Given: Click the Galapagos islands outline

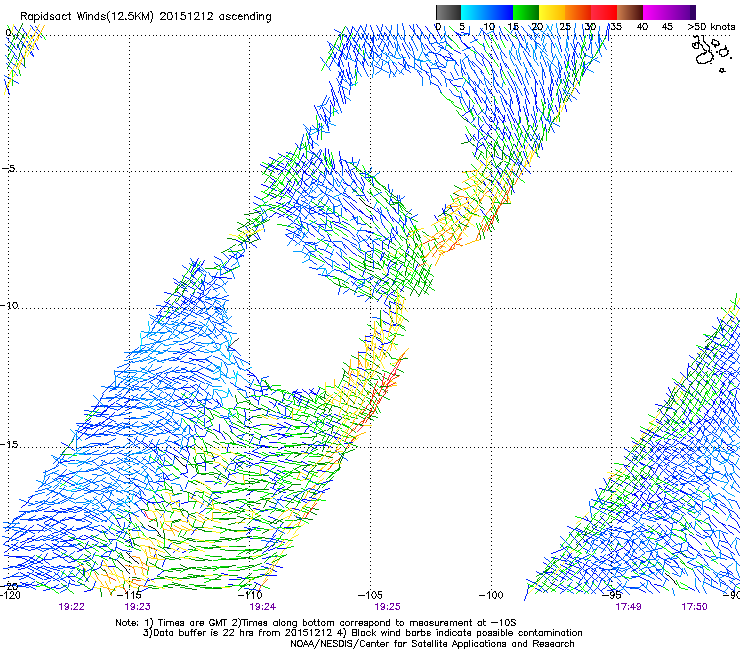Looking at the screenshot, I should coord(710,53).
